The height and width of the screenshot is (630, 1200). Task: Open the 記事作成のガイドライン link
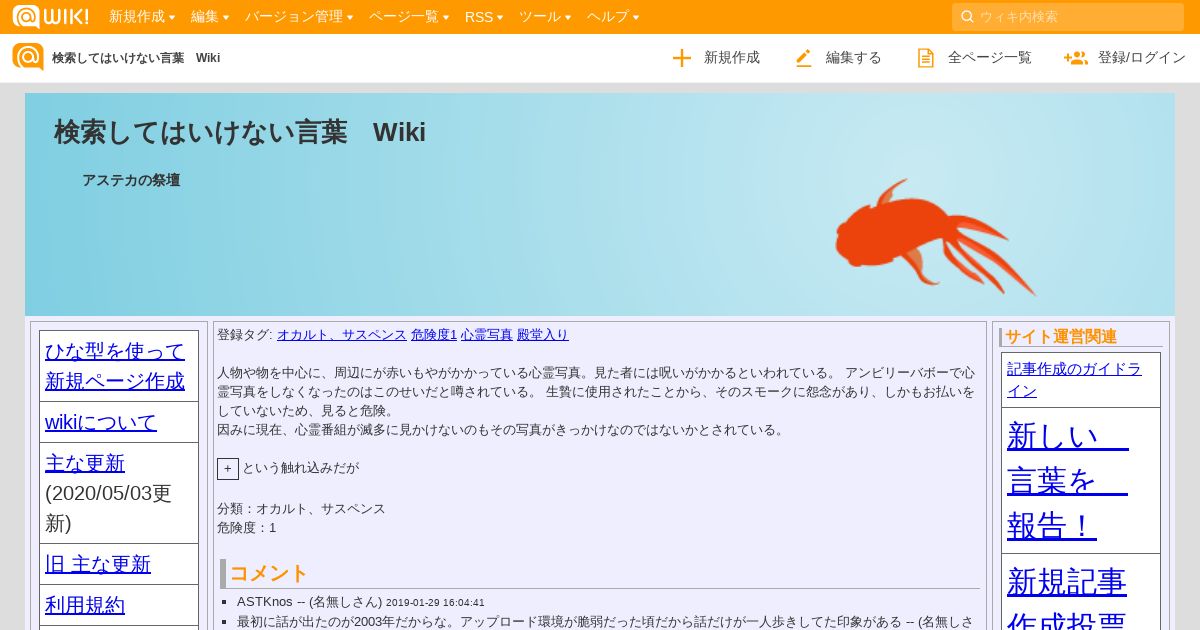1074,379
